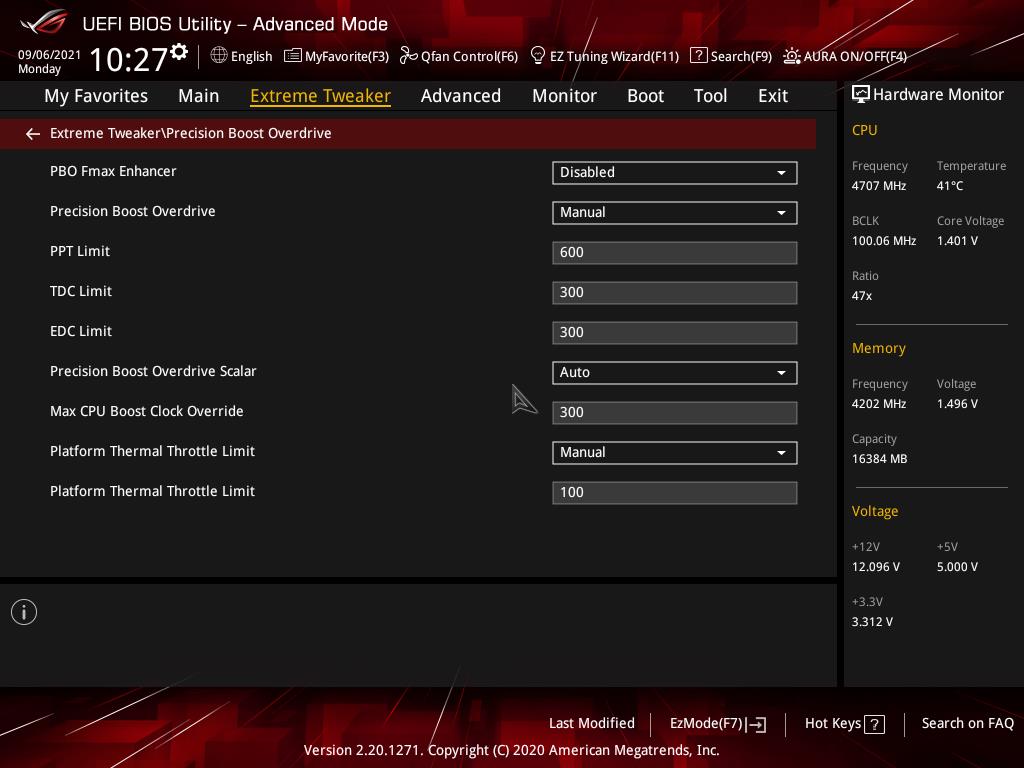Screen dimensions: 1024x768
Task: Open Precision Boost Overdrive Scalar dropdown
Action: 675,372
